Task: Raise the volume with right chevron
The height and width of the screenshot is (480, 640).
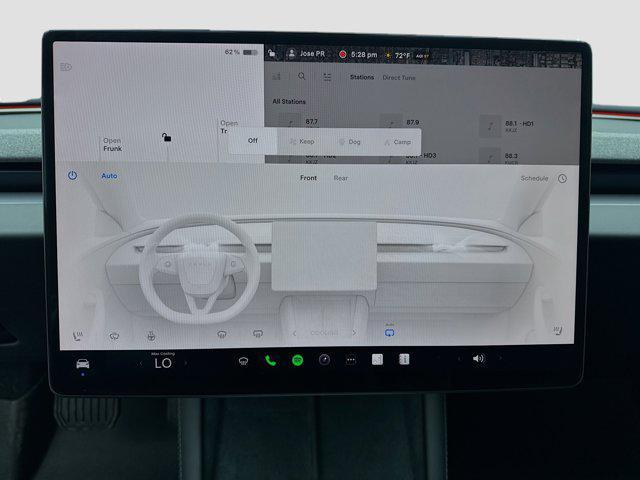Action: click(500, 358)
